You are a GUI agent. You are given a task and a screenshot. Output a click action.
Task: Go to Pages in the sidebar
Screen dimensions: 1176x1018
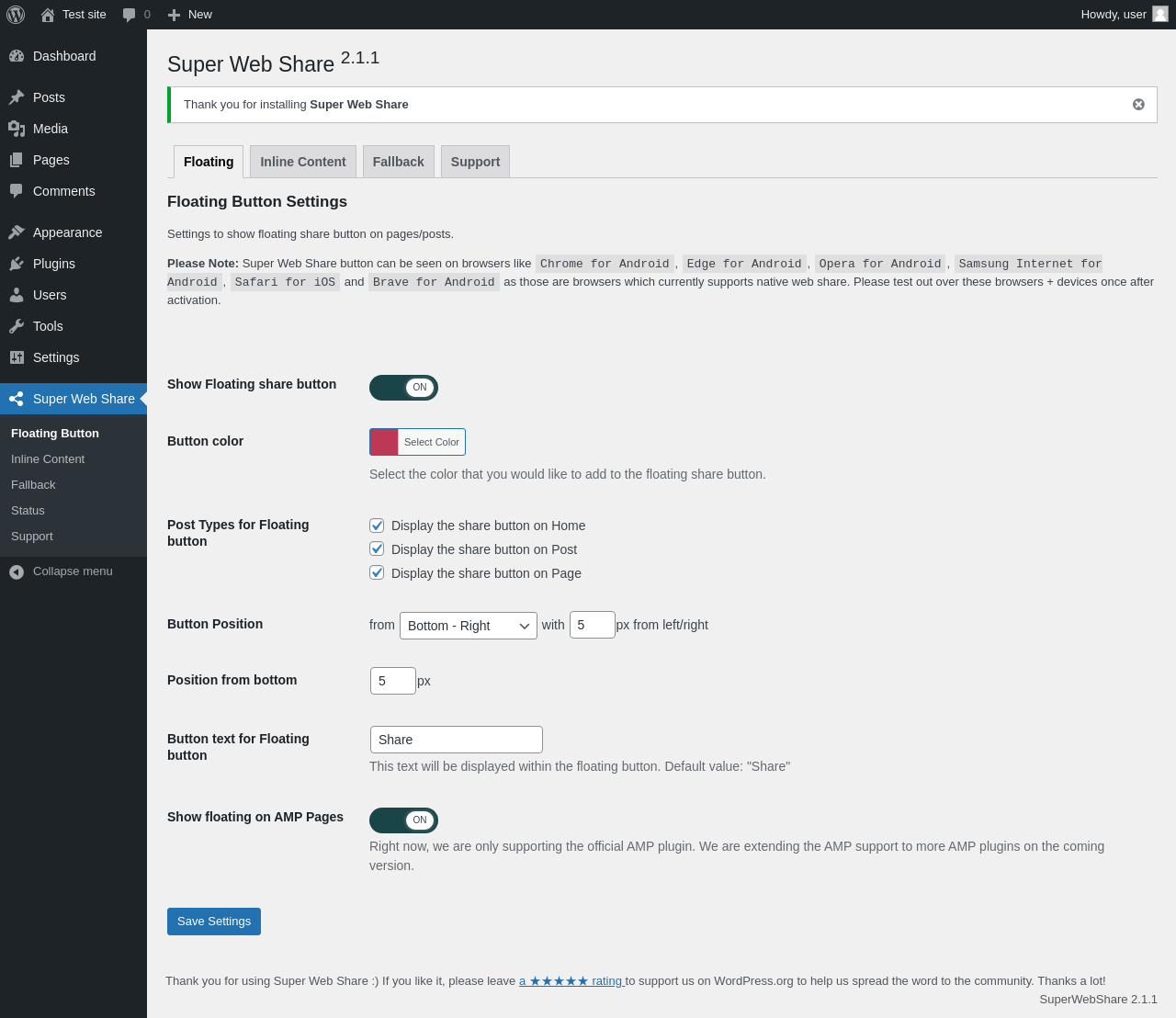point(73,160)
